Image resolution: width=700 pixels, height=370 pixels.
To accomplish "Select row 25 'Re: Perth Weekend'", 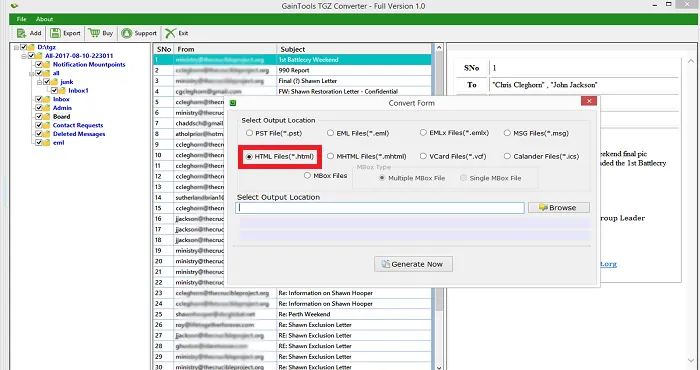I will (x=293, y=314).
